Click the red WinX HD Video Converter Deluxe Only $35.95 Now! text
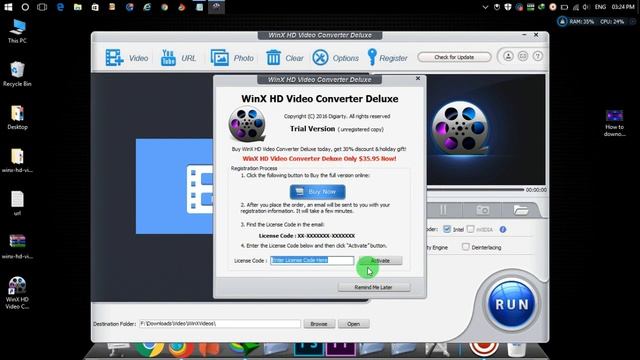Viewport: 640px width, 360px height. [319, 159]
